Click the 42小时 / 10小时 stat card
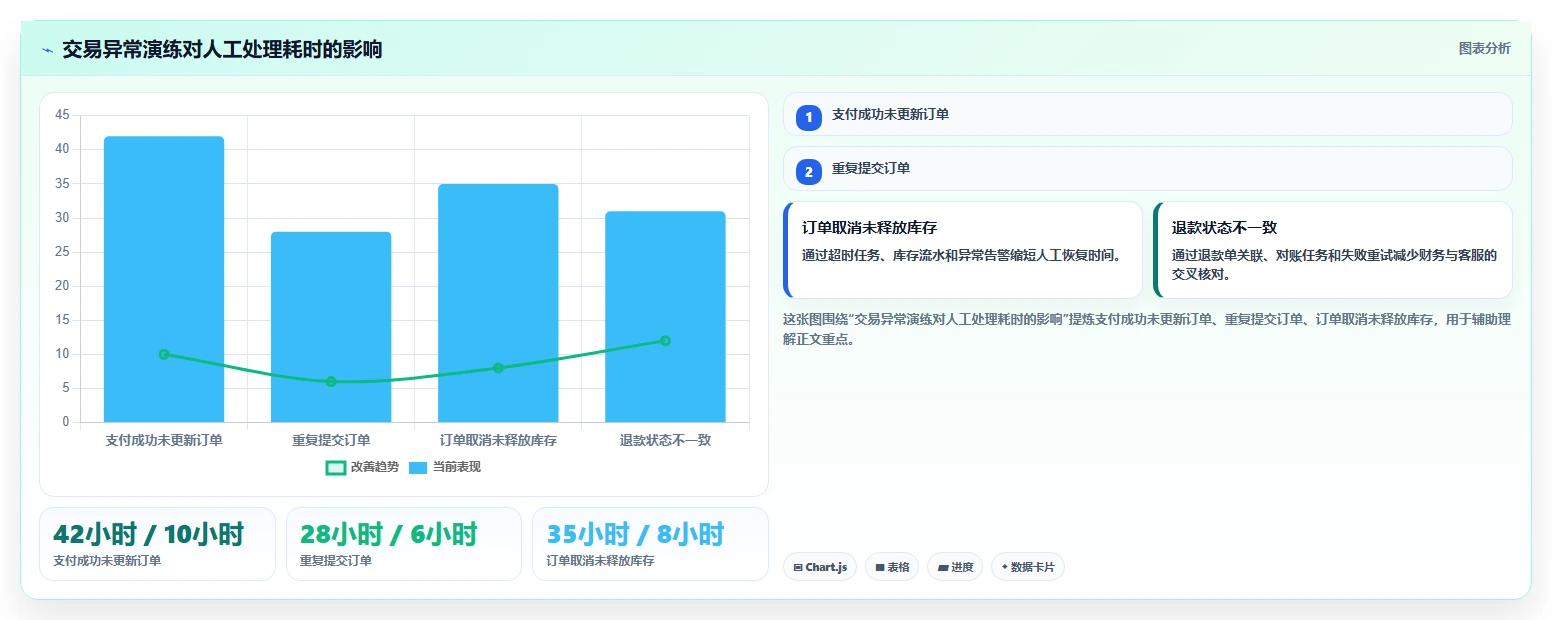1552x620 pixels. [x=157, y=544]
